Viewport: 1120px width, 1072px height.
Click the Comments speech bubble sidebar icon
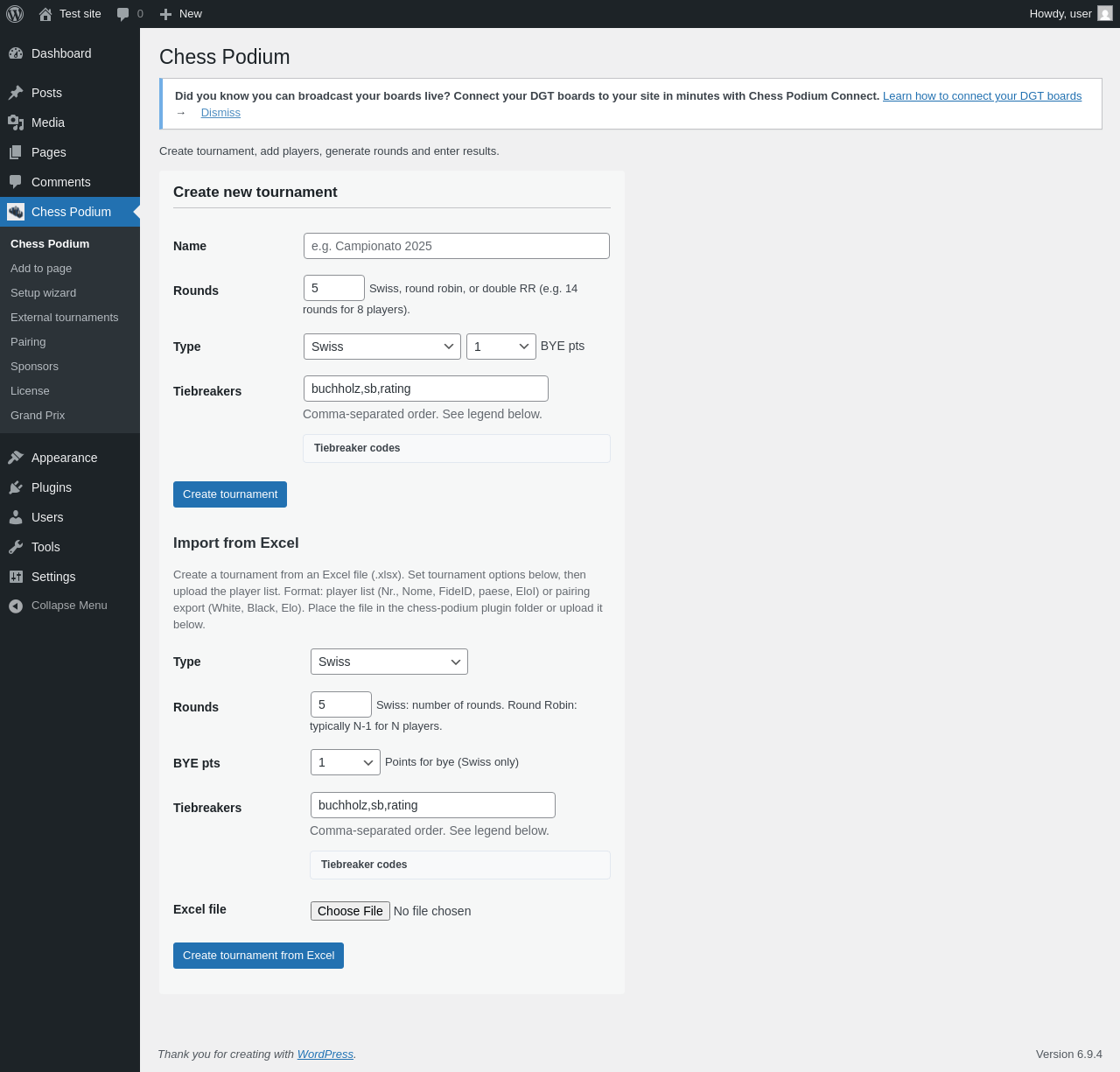pos(16,182)
